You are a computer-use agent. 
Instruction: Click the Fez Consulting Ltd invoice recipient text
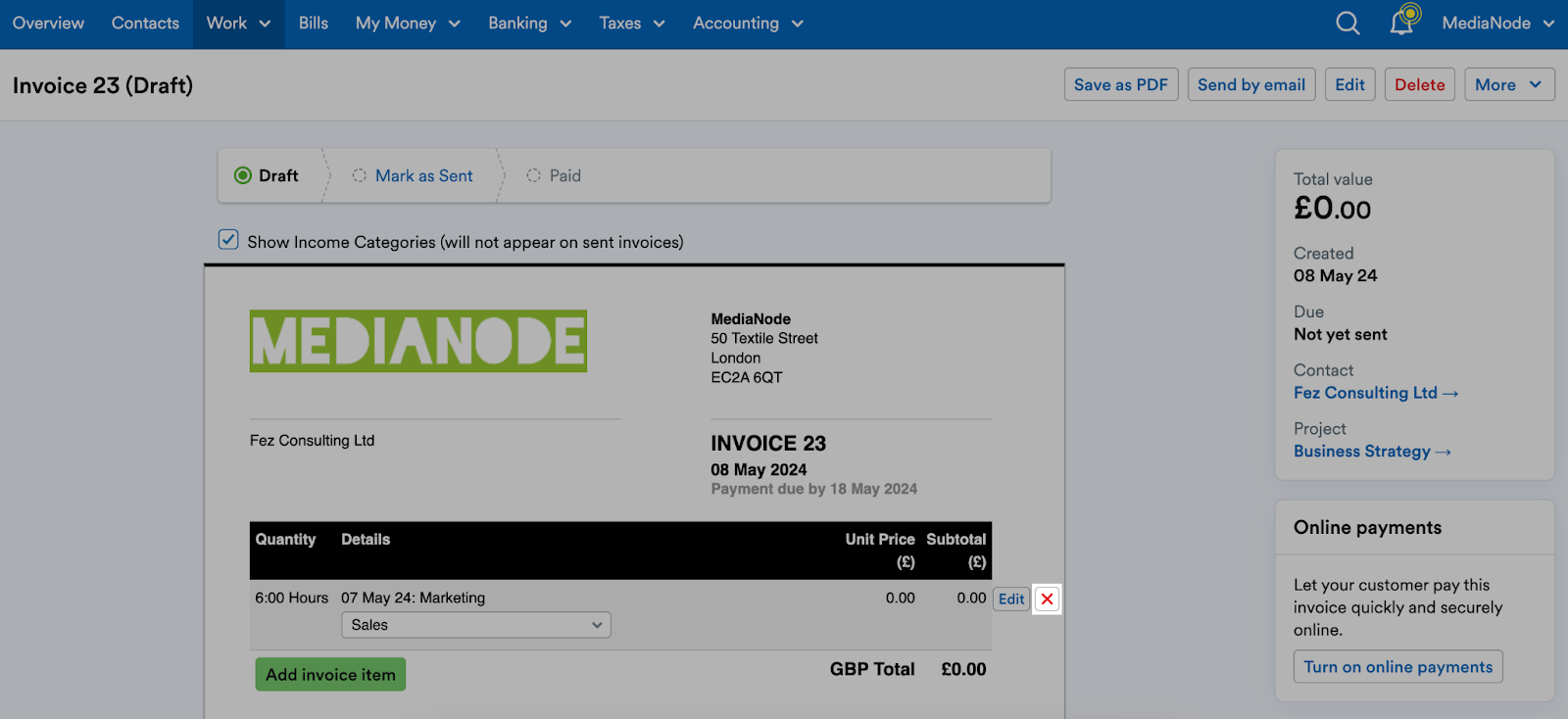pos(312,441)
